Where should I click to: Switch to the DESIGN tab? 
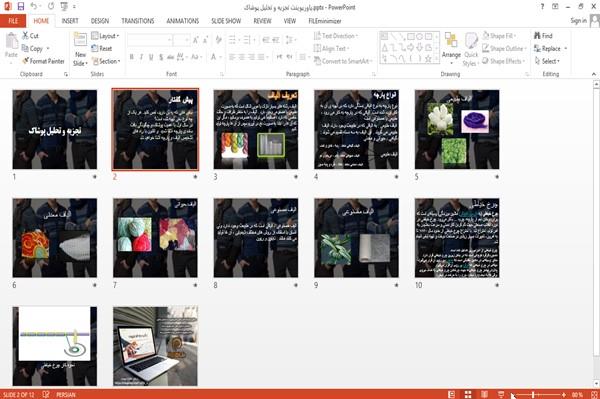point(100,21)
